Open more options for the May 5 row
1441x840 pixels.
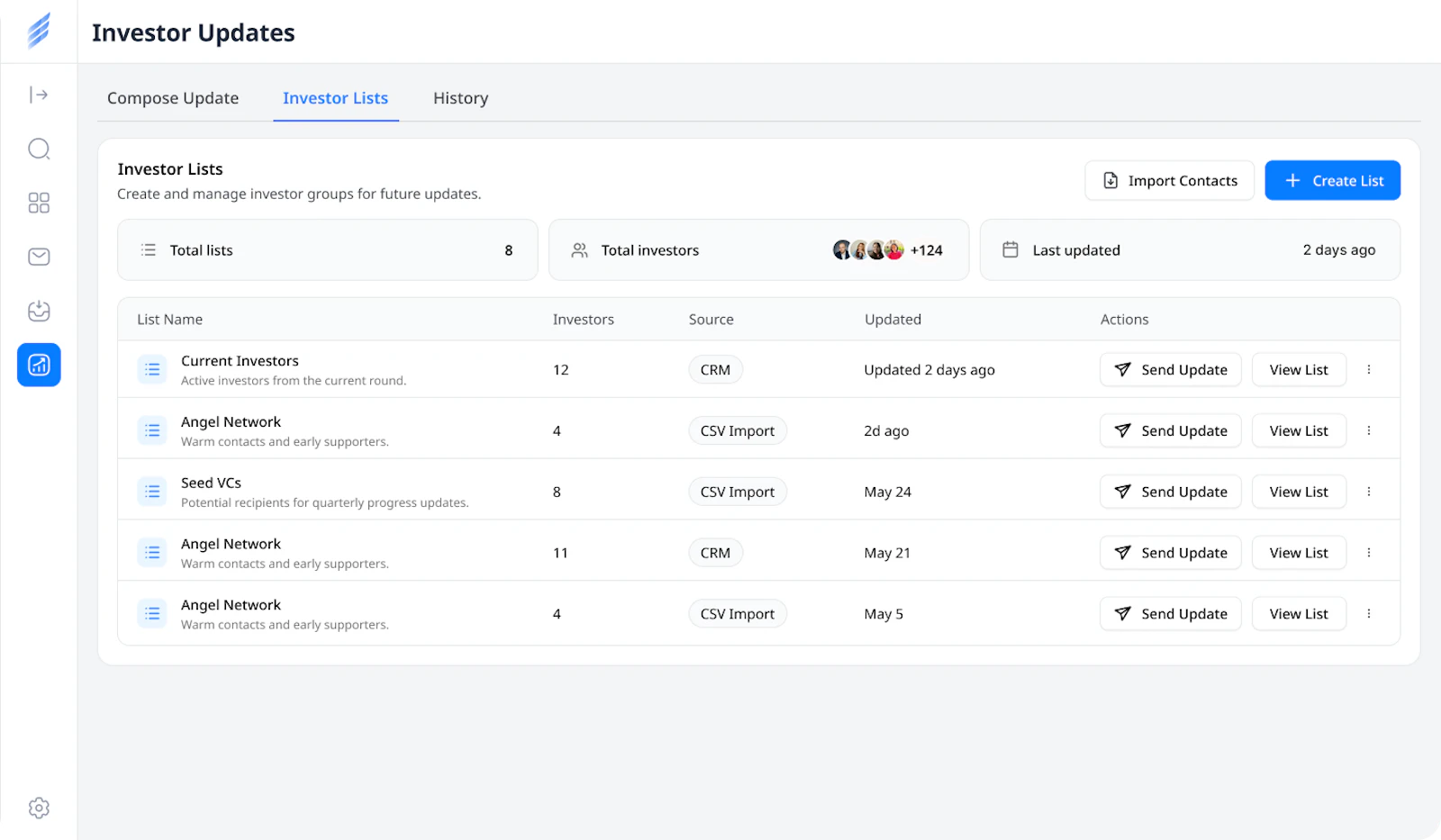point(1369,614)
